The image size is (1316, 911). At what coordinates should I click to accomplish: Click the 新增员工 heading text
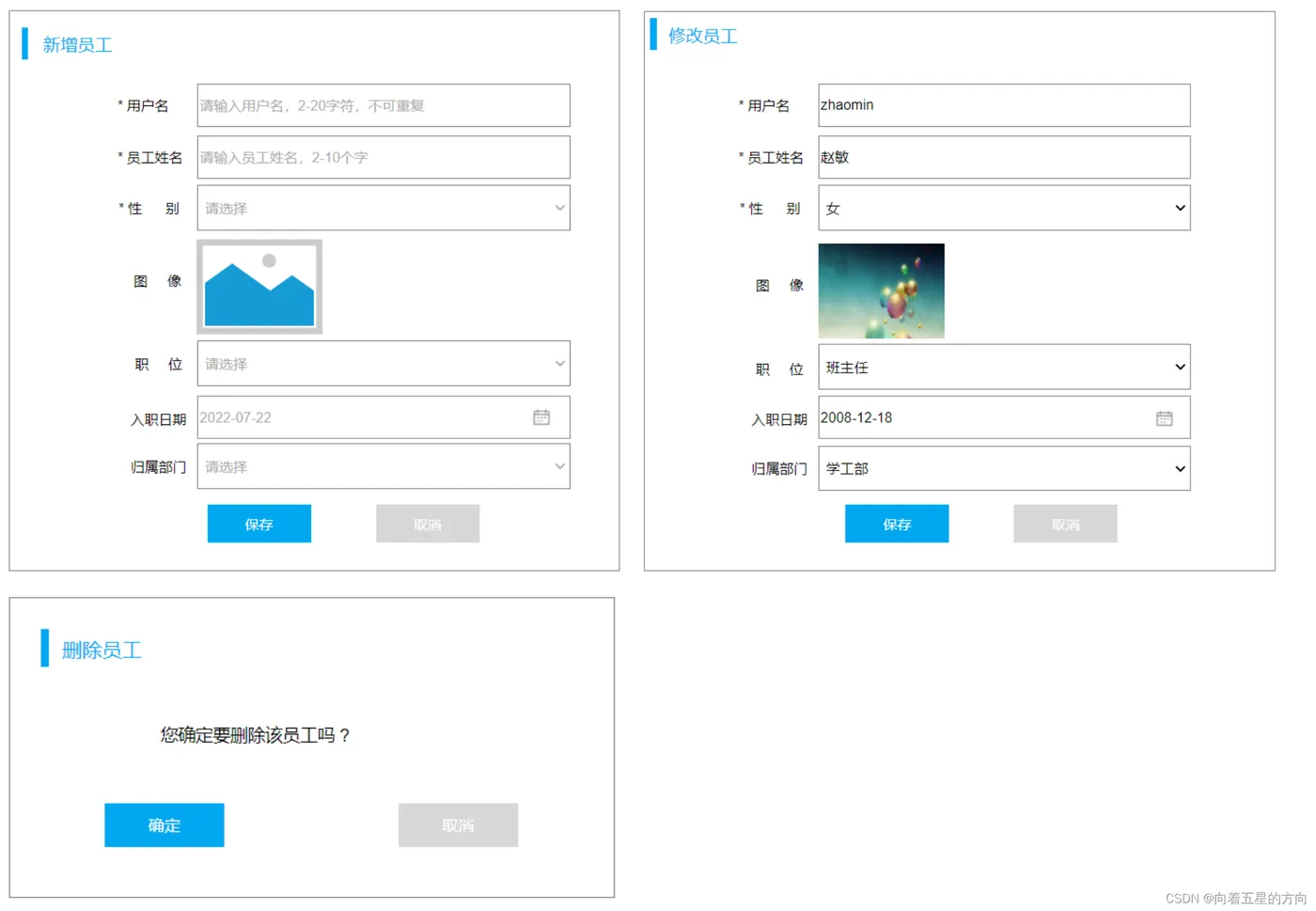(x=77, y=45)
